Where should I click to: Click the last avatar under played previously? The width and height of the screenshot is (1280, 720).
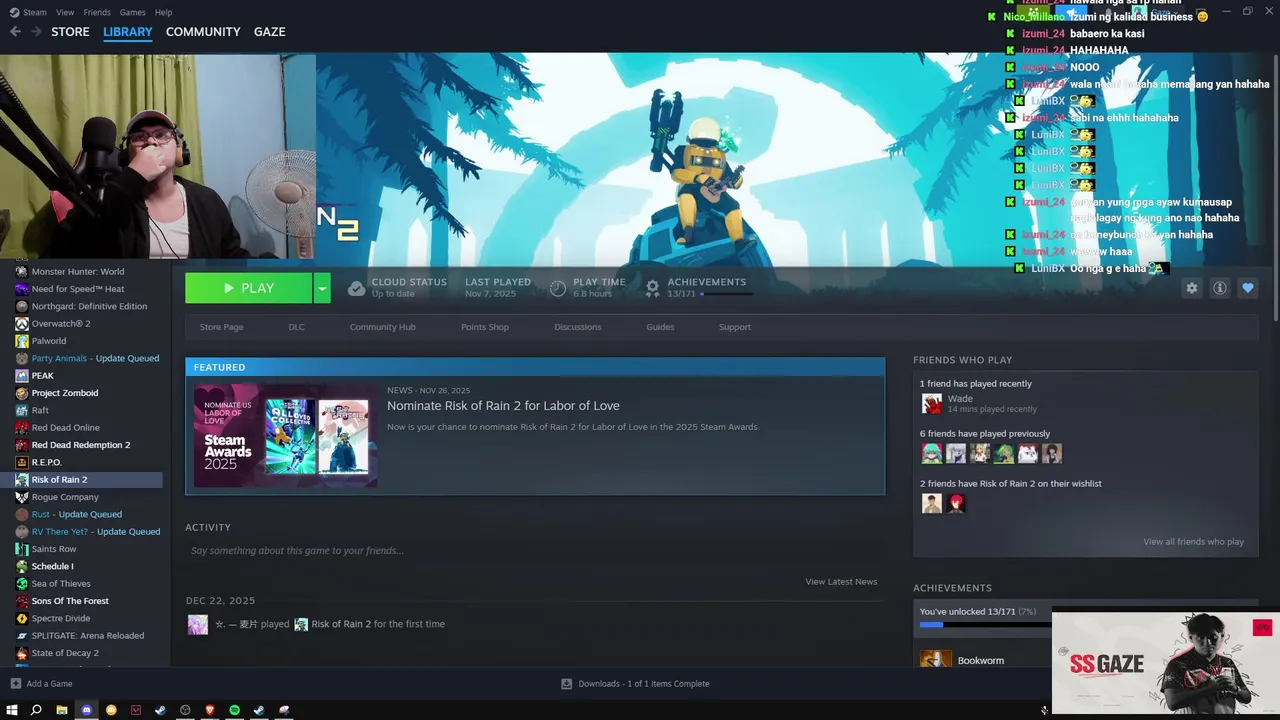coord(1051,453)
